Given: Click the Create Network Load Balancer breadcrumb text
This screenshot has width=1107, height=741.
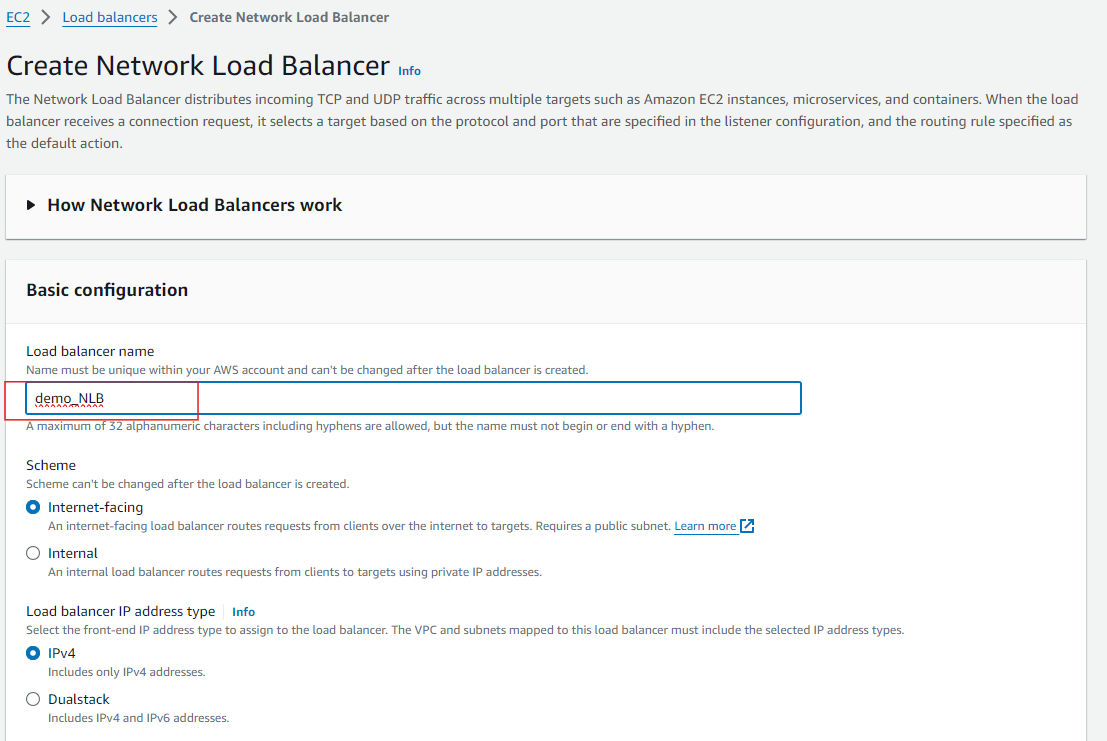Looking at the screenshot, I should (x=289, y=17).
